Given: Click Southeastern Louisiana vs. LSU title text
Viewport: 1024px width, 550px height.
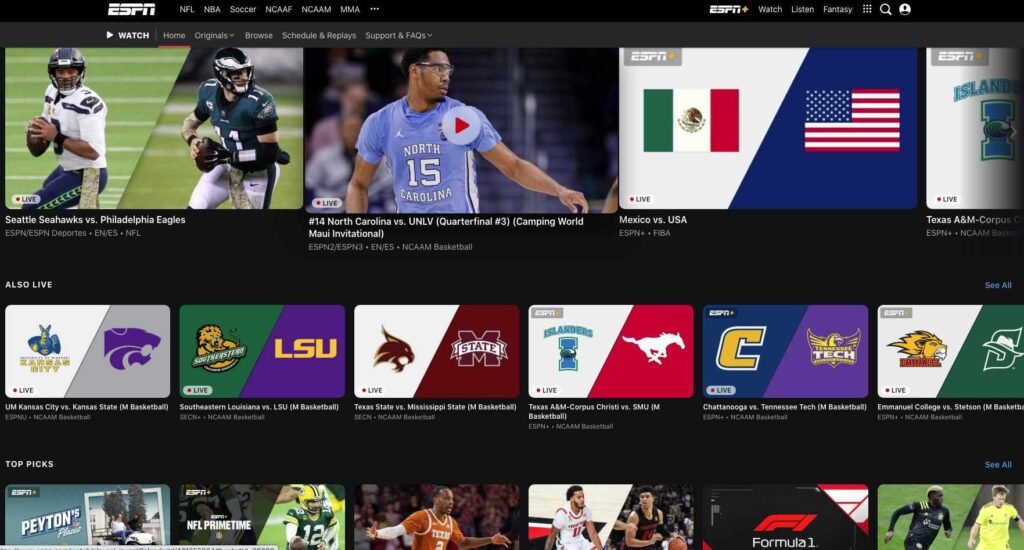Looking at the screenshot, I should [259, 407].
